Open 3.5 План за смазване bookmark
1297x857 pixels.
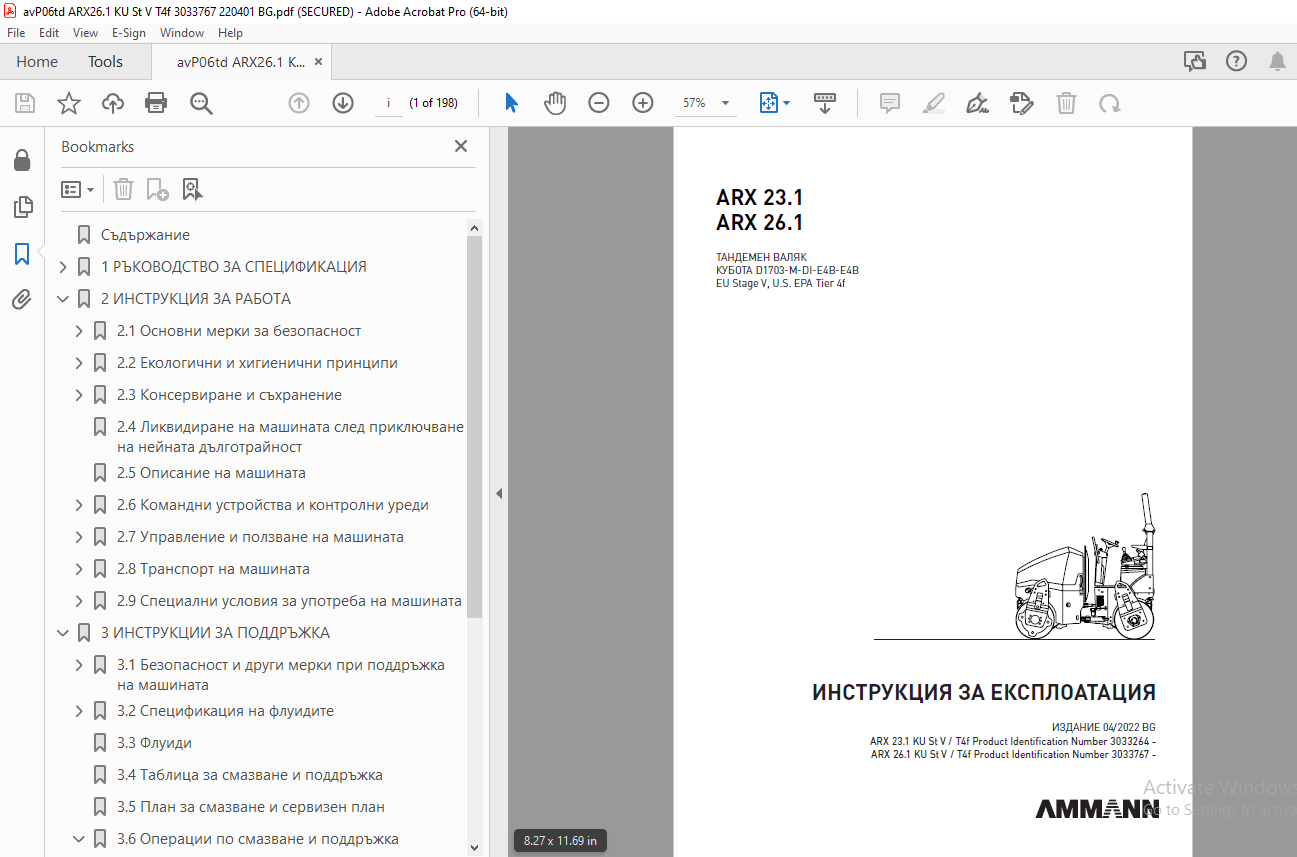tap(250, 807)
